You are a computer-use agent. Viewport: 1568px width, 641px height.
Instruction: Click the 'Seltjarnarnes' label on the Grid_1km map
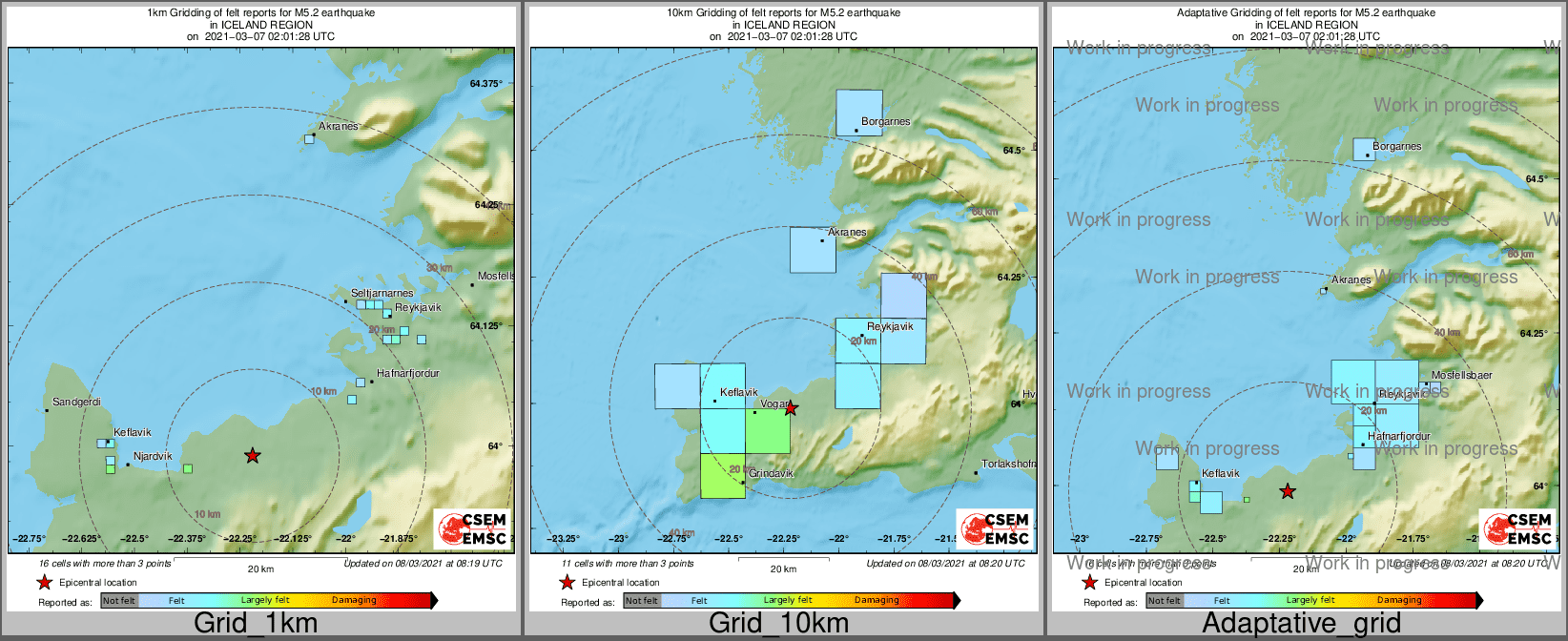pyautogui.click(x=382, y=293)
